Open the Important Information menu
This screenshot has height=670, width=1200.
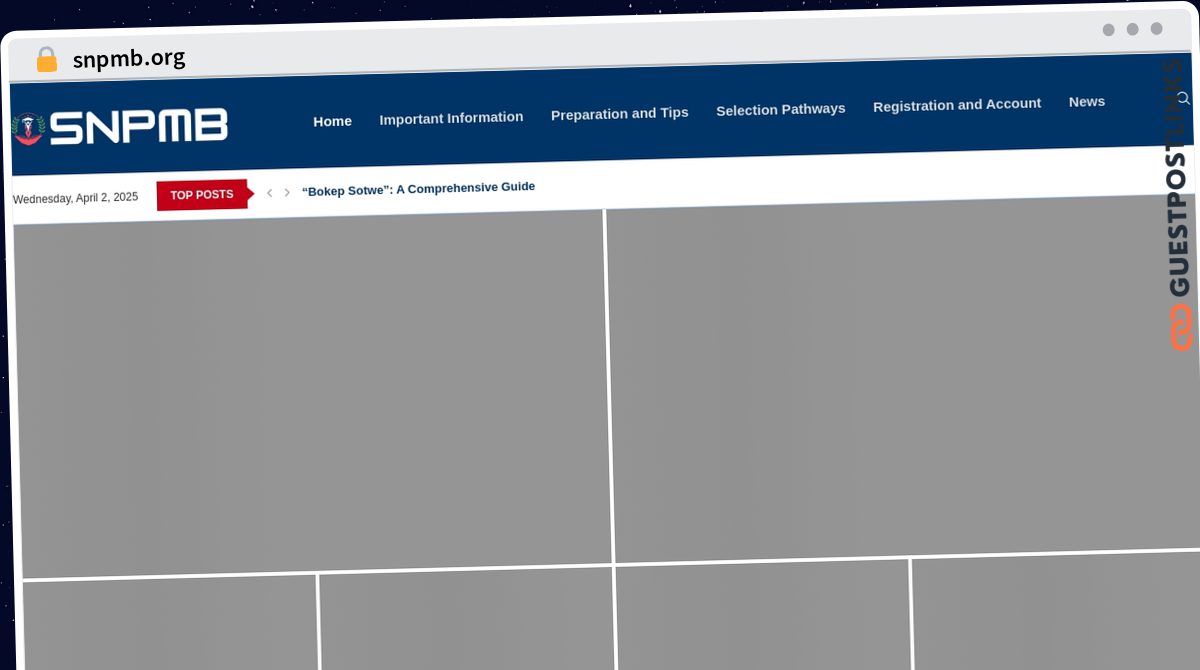click(451, 118)
